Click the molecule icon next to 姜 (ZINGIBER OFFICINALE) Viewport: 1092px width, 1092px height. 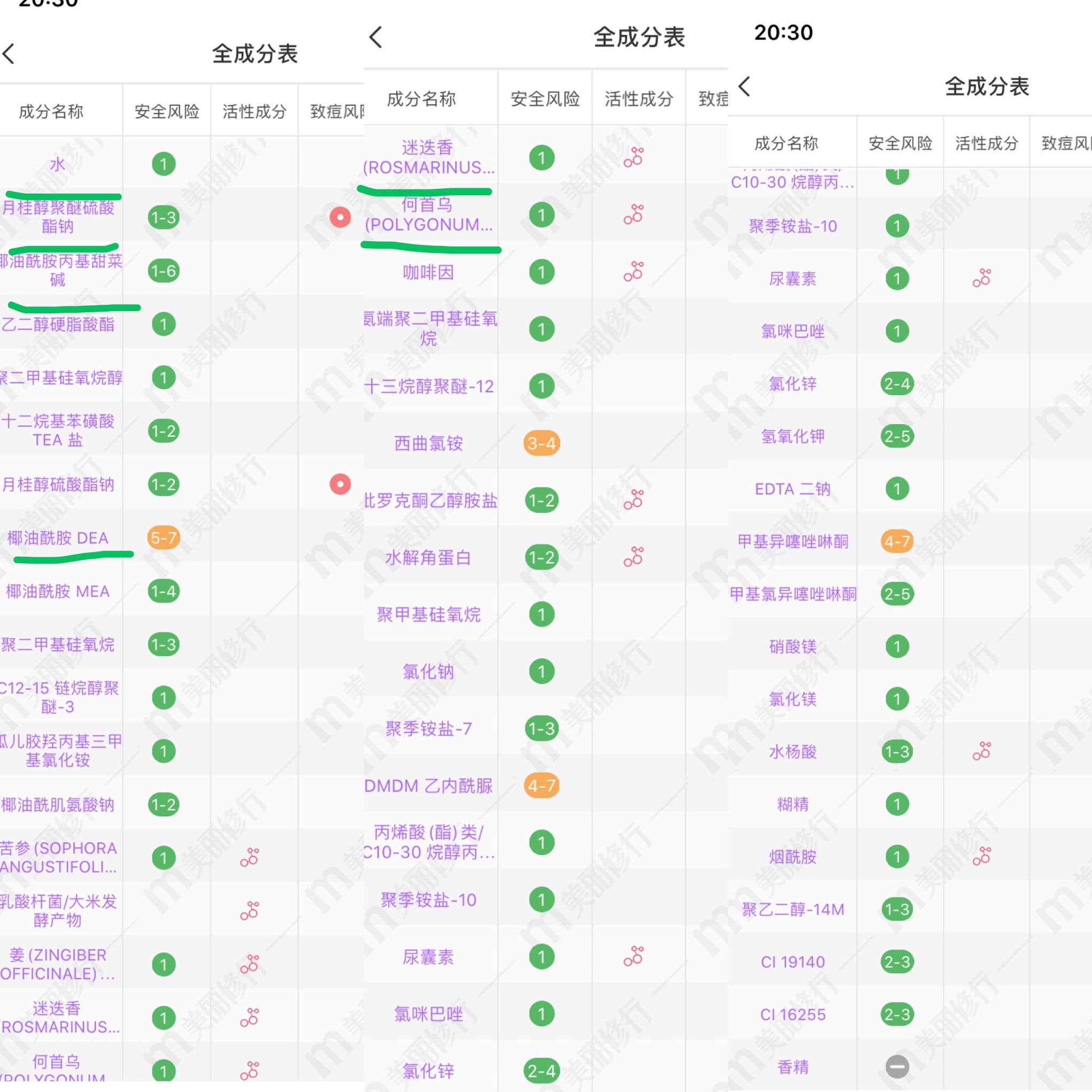coord(249,963)
